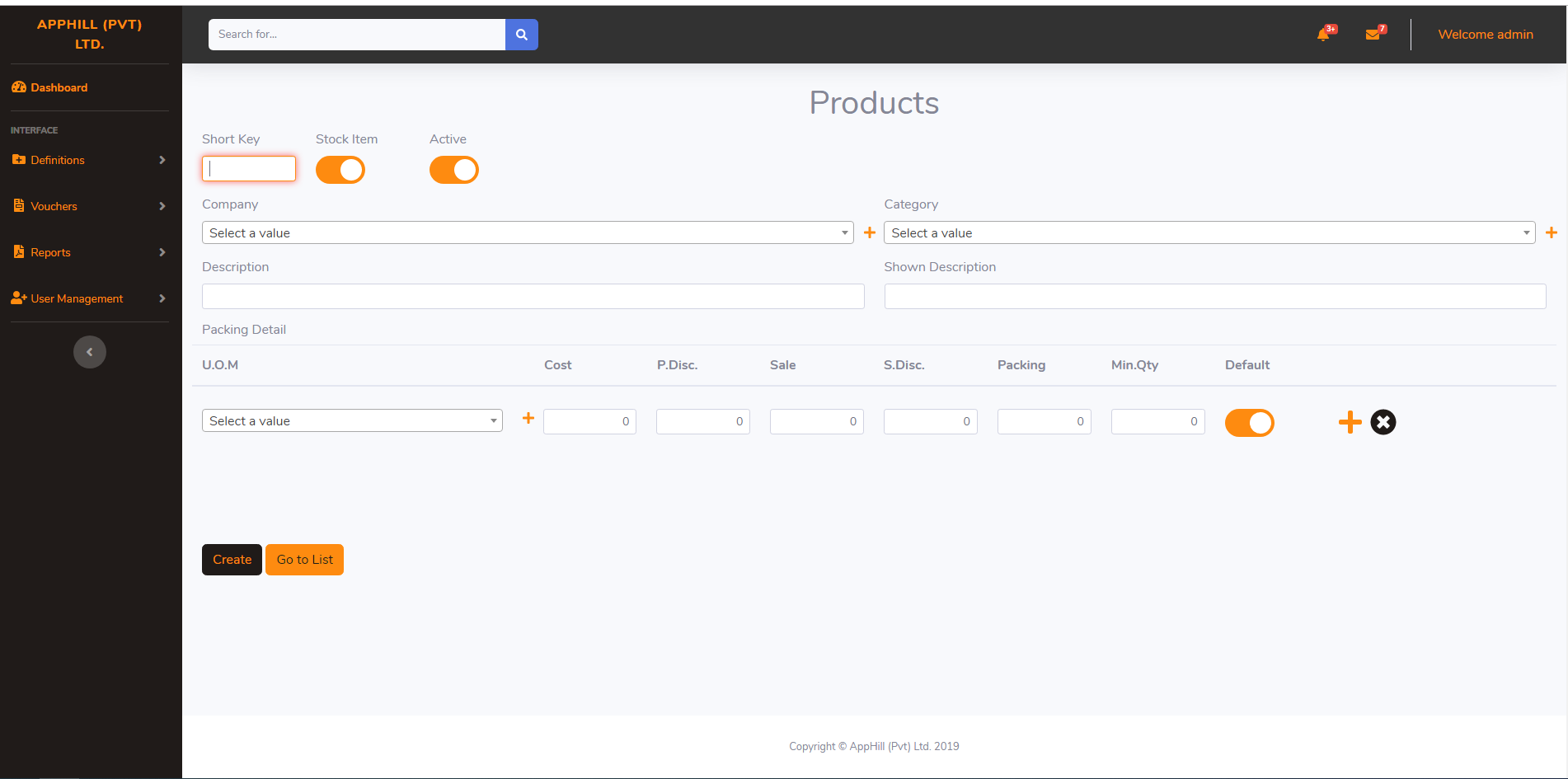
Task: Click the plus icon beside Company dropdown
Action: pyautogui.click(x=869, y=233)
